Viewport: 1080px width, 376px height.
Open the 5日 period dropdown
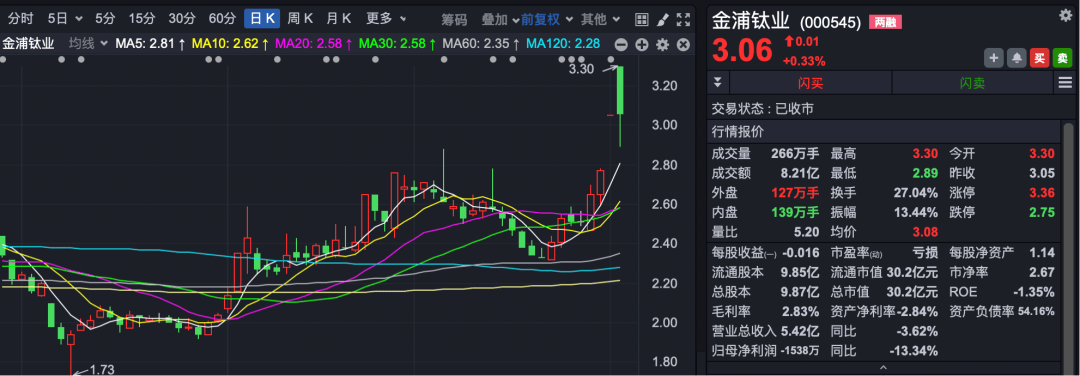tap(65, 19)
